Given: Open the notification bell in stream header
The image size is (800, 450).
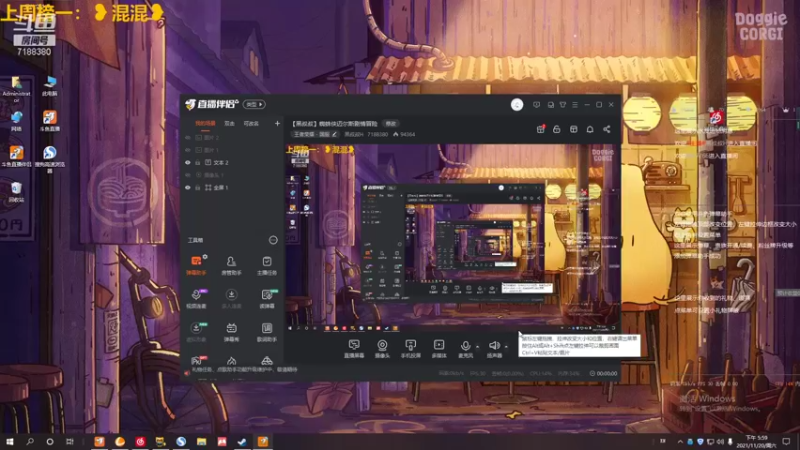Looking at the screenshot, I should (x=590, y=129).
